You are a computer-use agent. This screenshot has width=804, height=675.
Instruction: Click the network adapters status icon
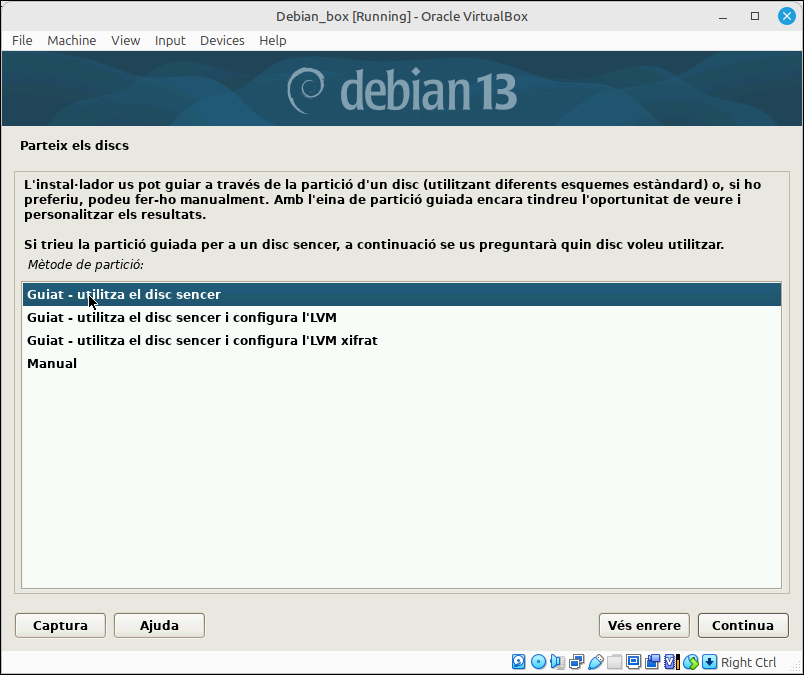576,662
